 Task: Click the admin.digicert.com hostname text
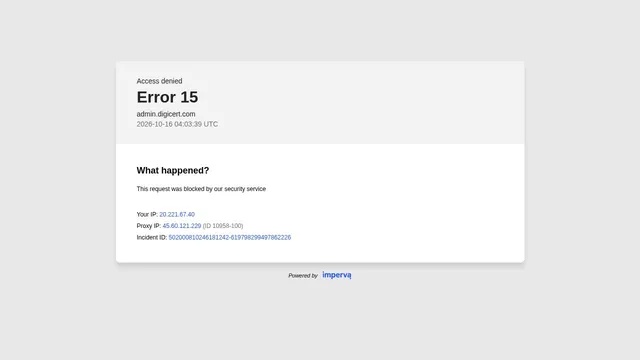point(166,114)
